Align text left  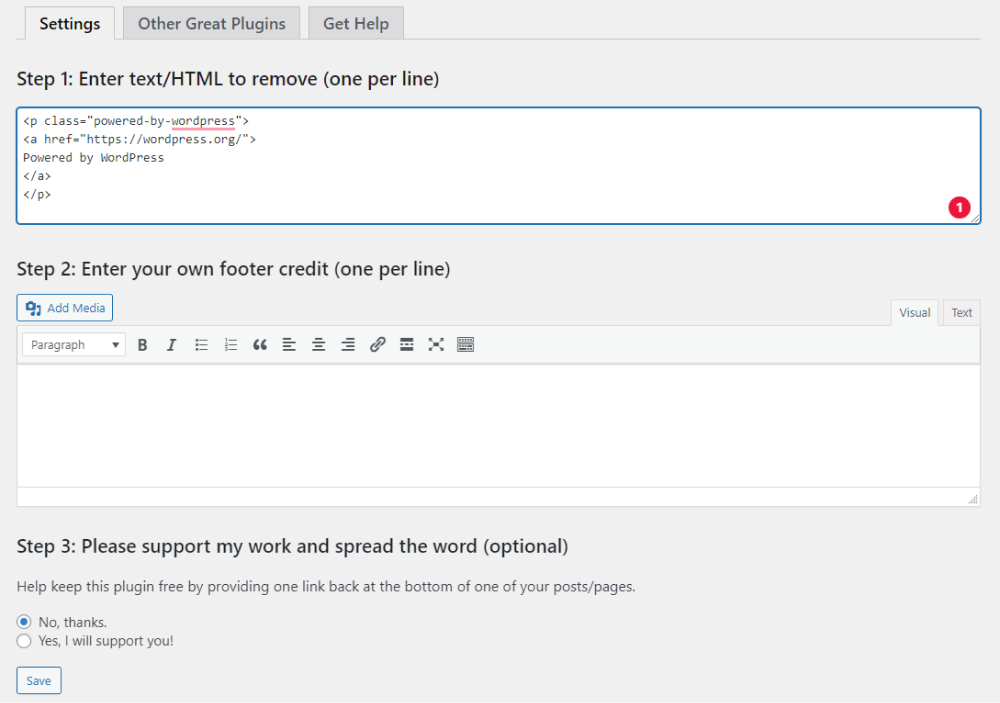click(289, 345)
